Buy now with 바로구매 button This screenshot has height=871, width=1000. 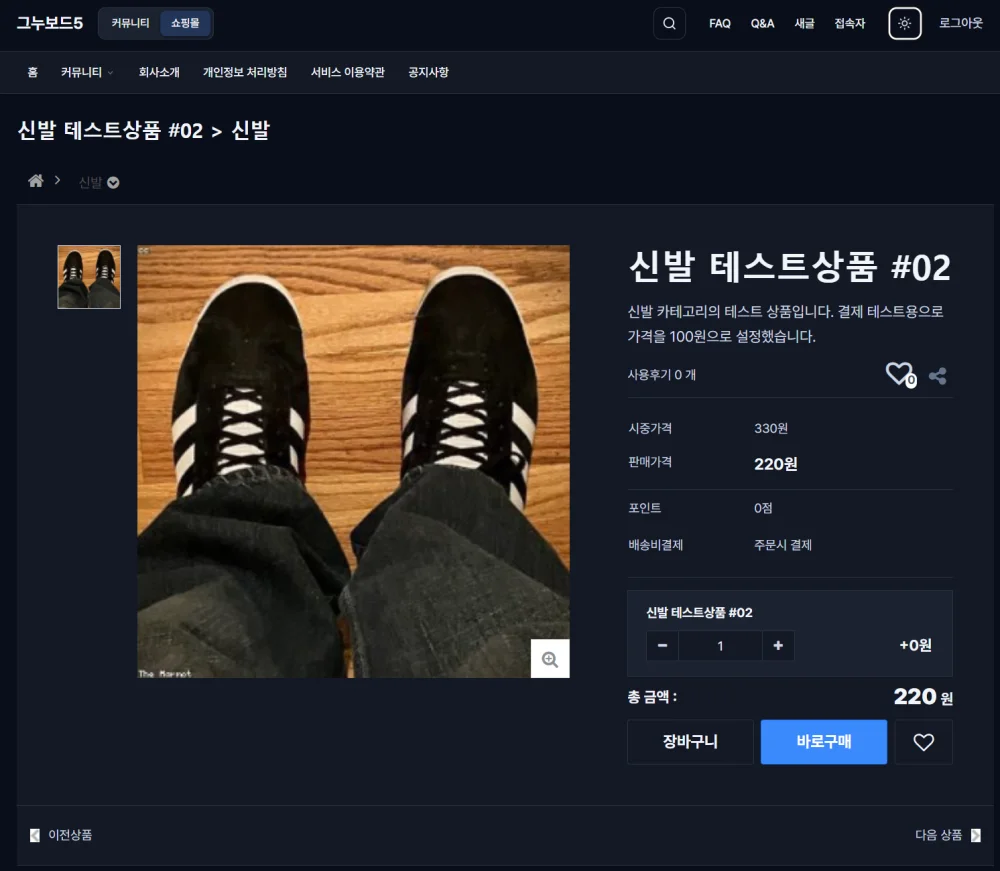tap(823, 742)
